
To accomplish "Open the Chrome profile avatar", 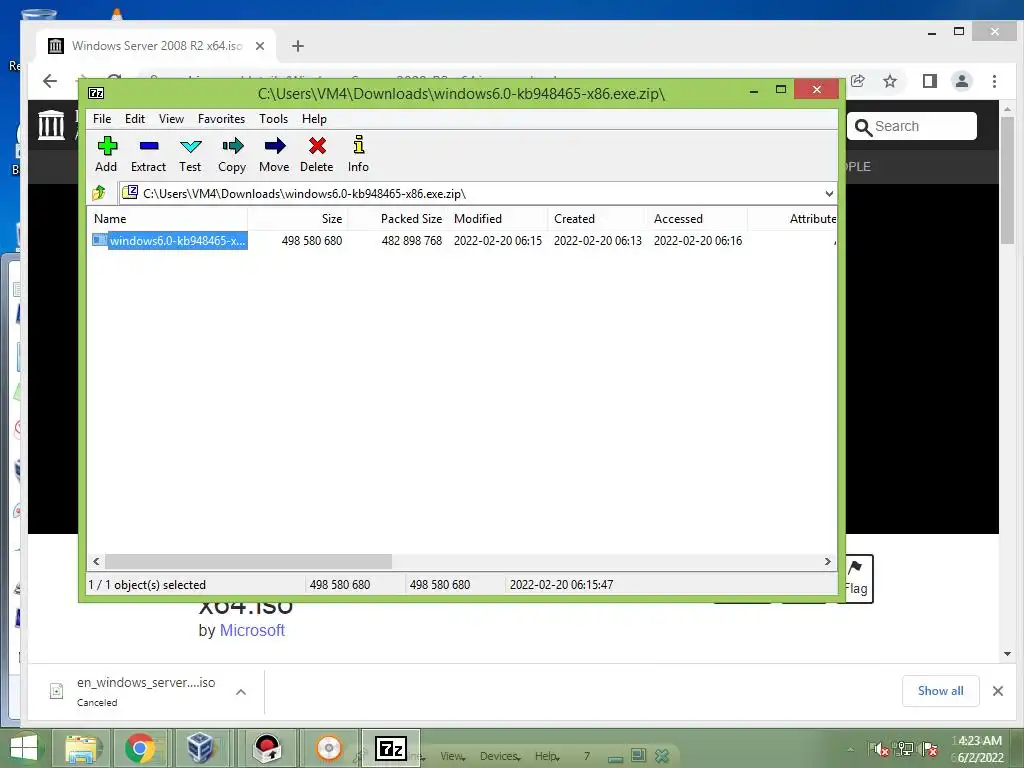I will tap(961, 81).
